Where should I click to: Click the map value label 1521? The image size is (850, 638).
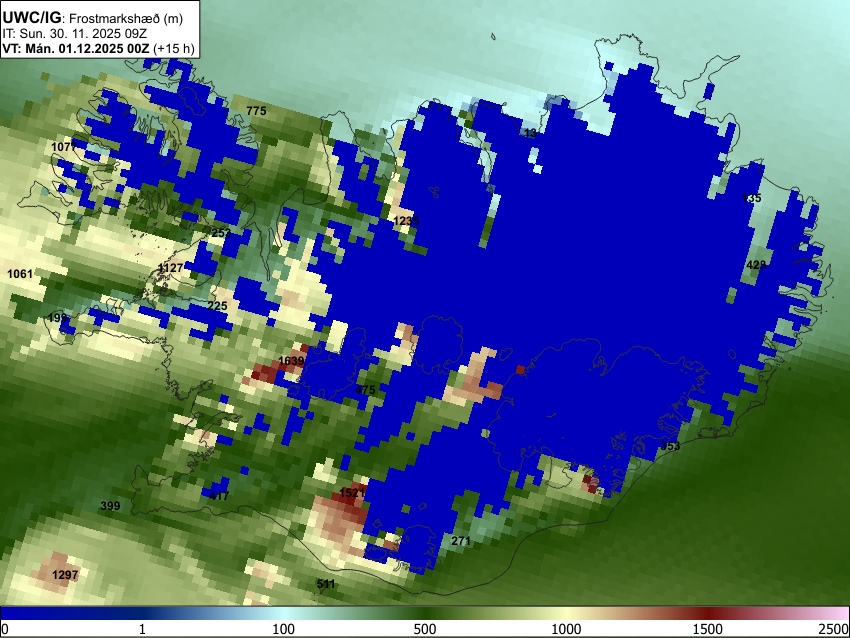352,493
